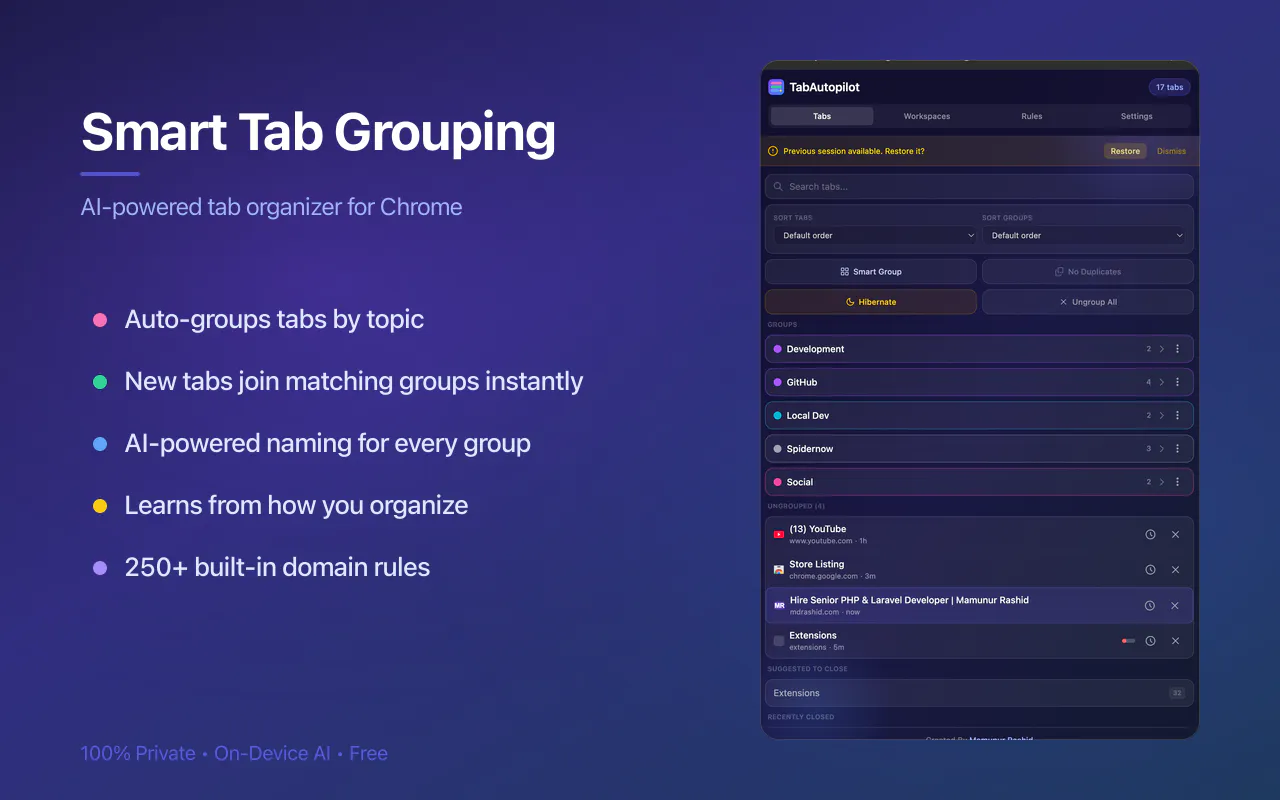Click the Extensions tab favicon placeholder
The width and height of the screenshot is (1280, 800).
click(779, 640)
